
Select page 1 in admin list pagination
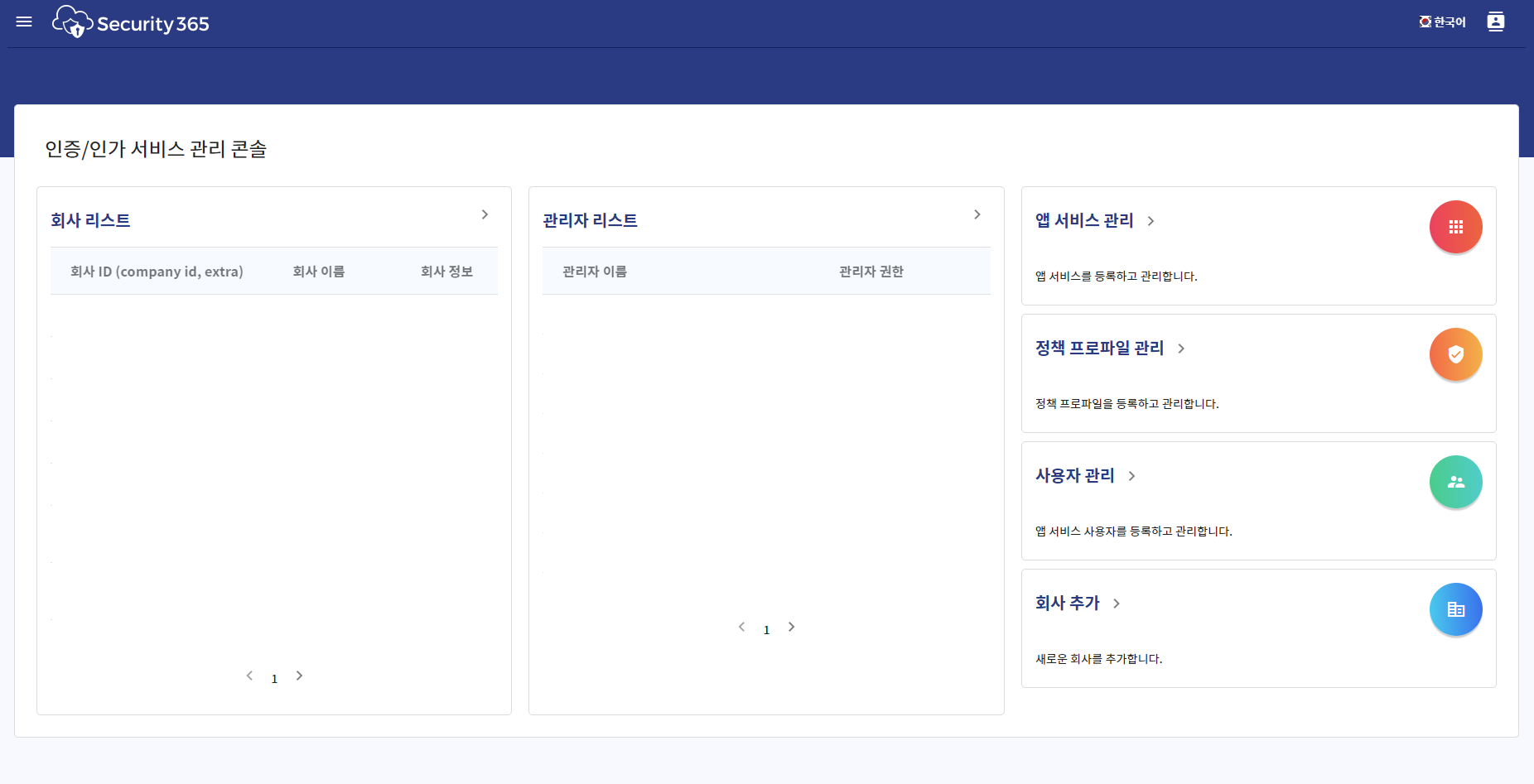(766, 630)
